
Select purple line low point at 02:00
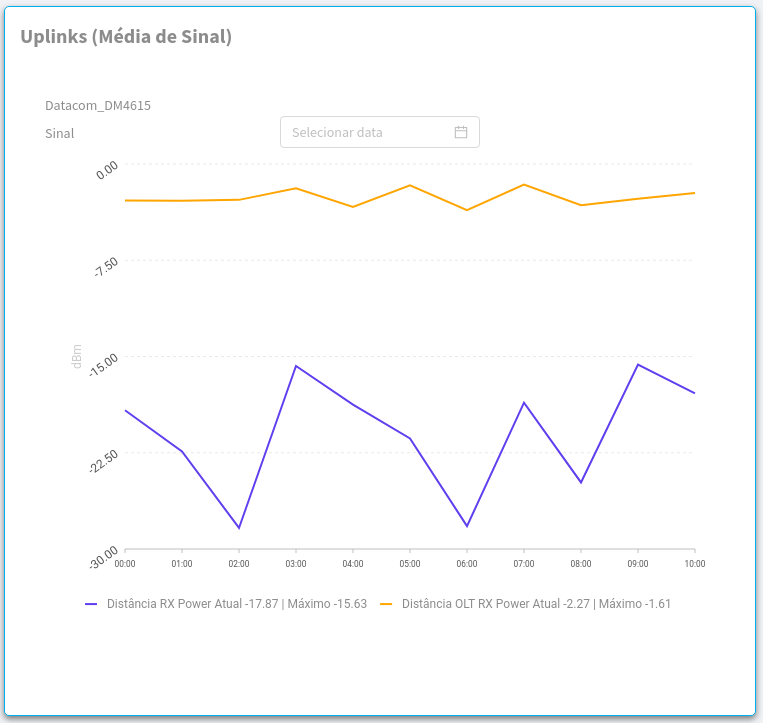(239, 528)
